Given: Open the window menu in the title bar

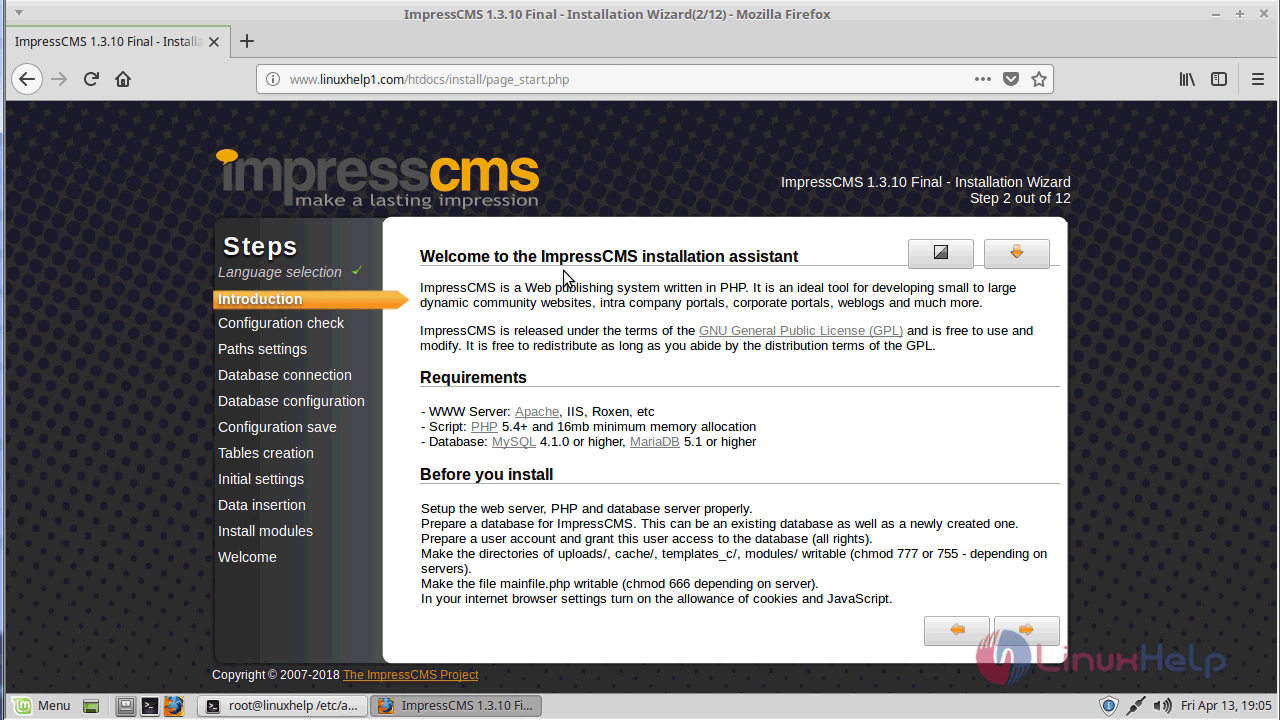Looking at the screenshot, I should (19, 14).
